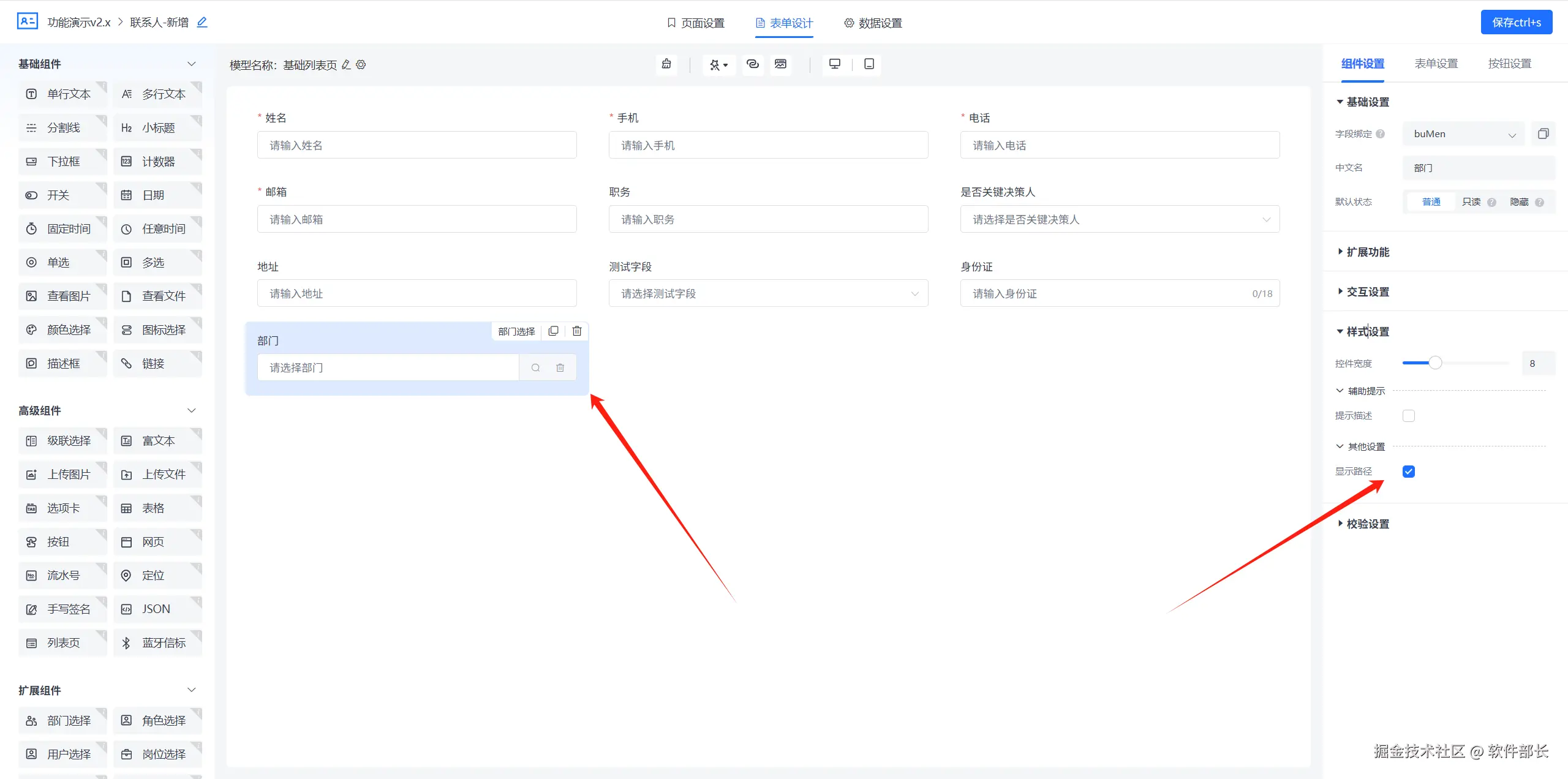Click the broom clear-form toolbar icon
The width and height of the screenshot is (1568, 779).
[x=666, y=64]
